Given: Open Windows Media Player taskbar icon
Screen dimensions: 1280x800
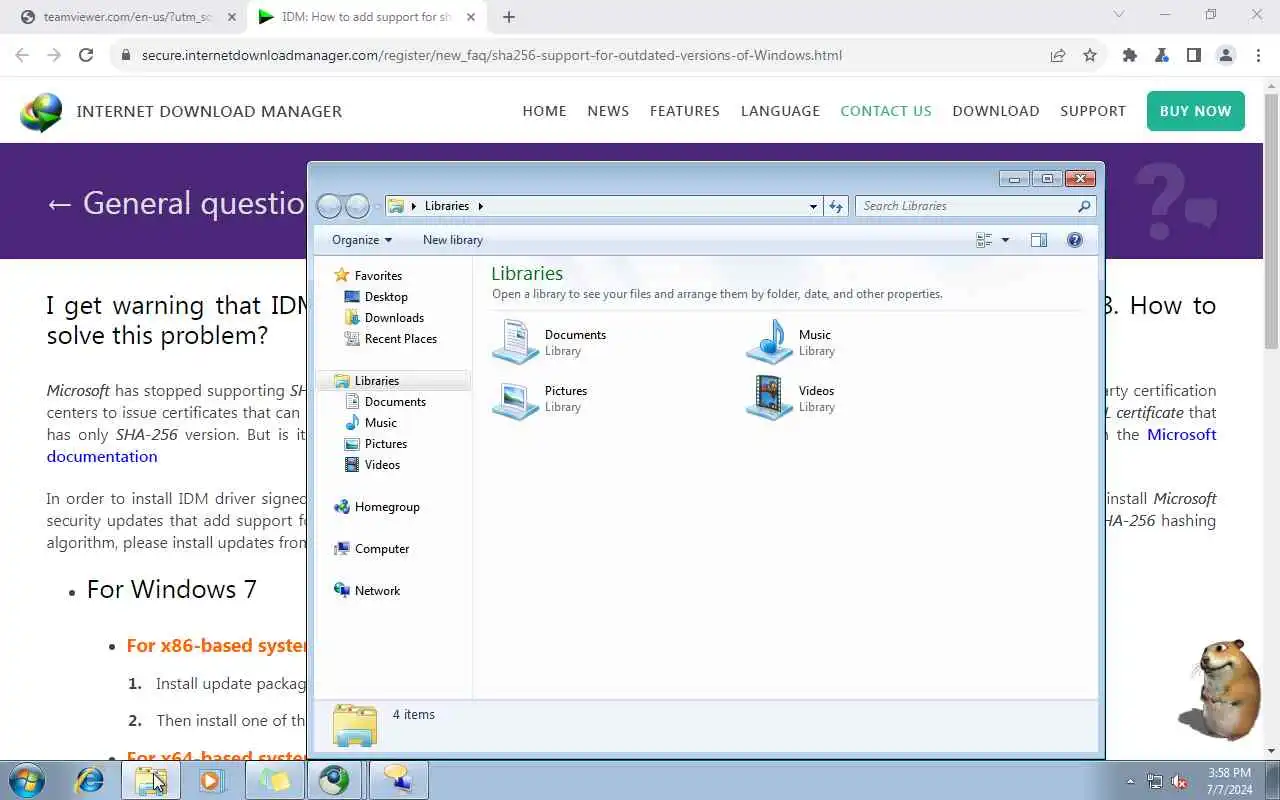Looking at the screenshot, I should (212, 780).
